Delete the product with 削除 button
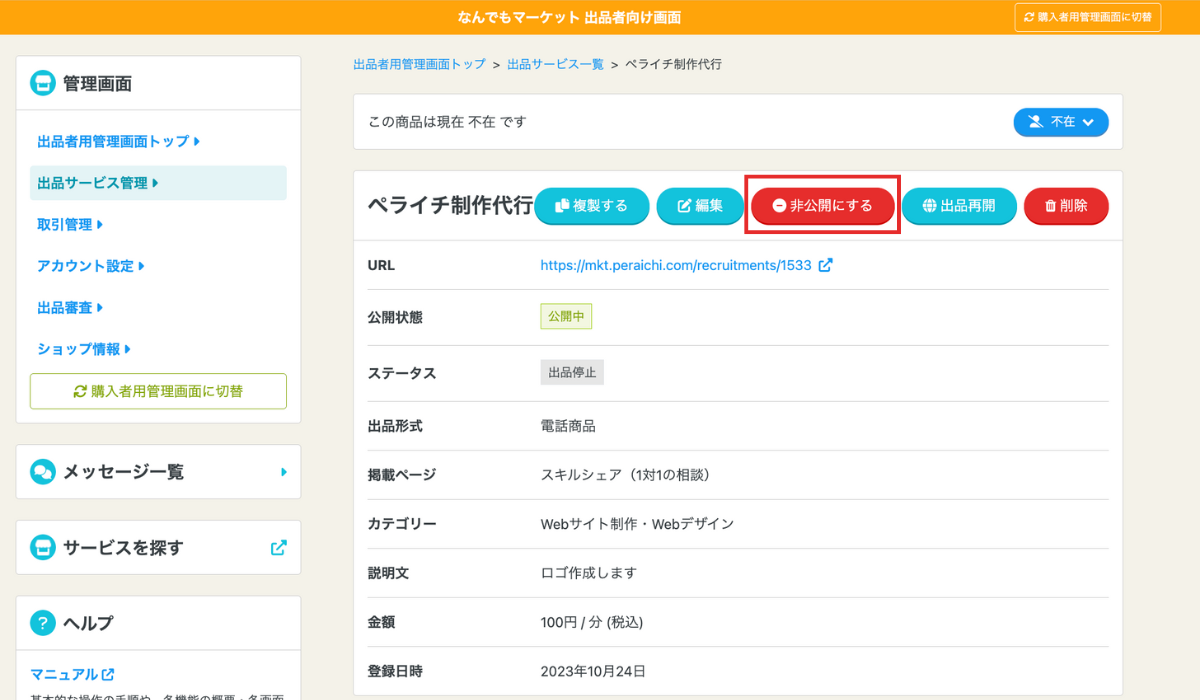Viewport: 1200px width, 700px height. tap(1066, 206)
